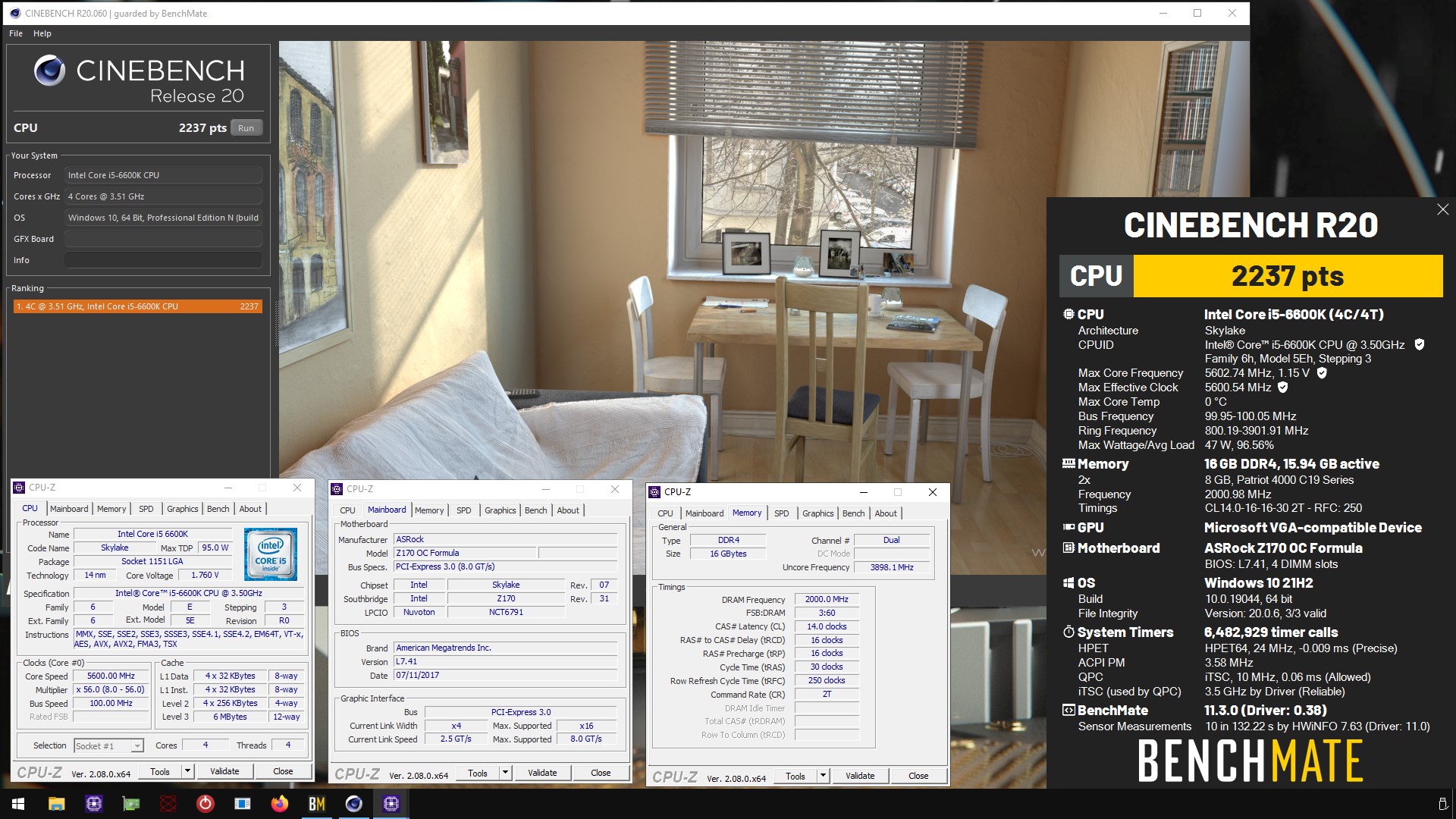Close the BenchMate result overlay
Image resolution: width=1456 pixels, height=819 pixels.
[x=1442, y=209]
